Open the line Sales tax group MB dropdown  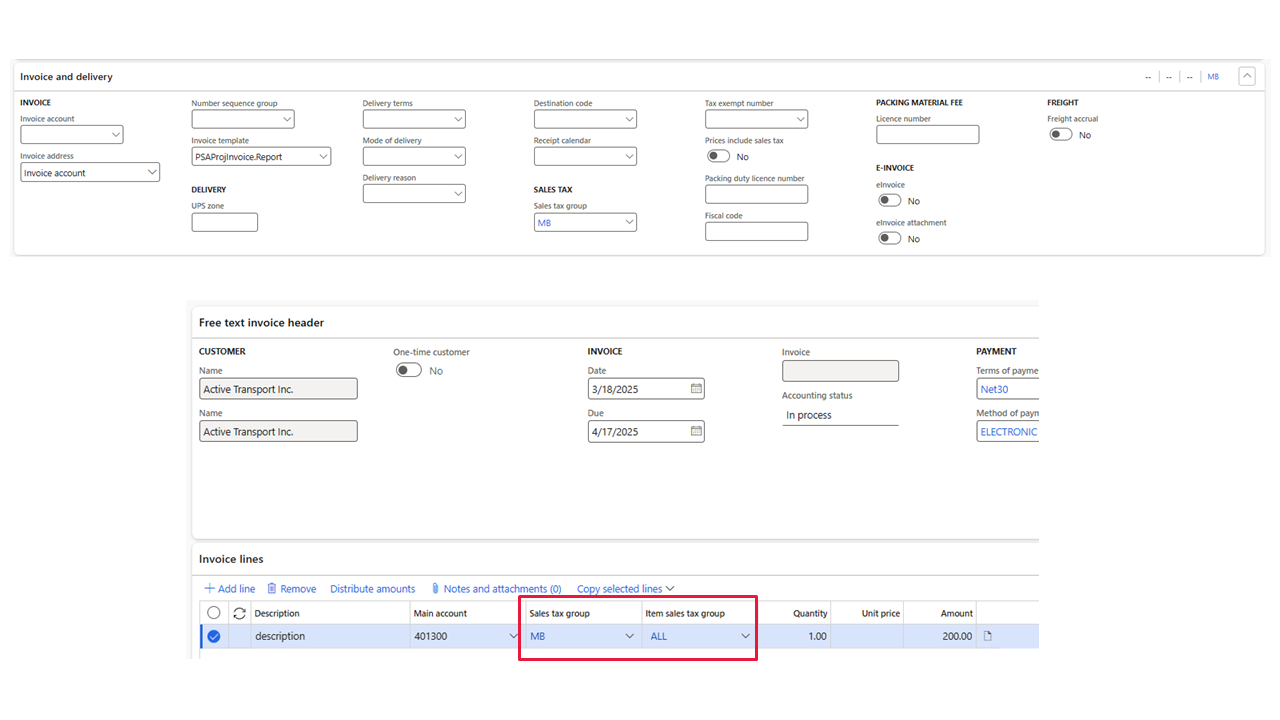tap(630, 636)
